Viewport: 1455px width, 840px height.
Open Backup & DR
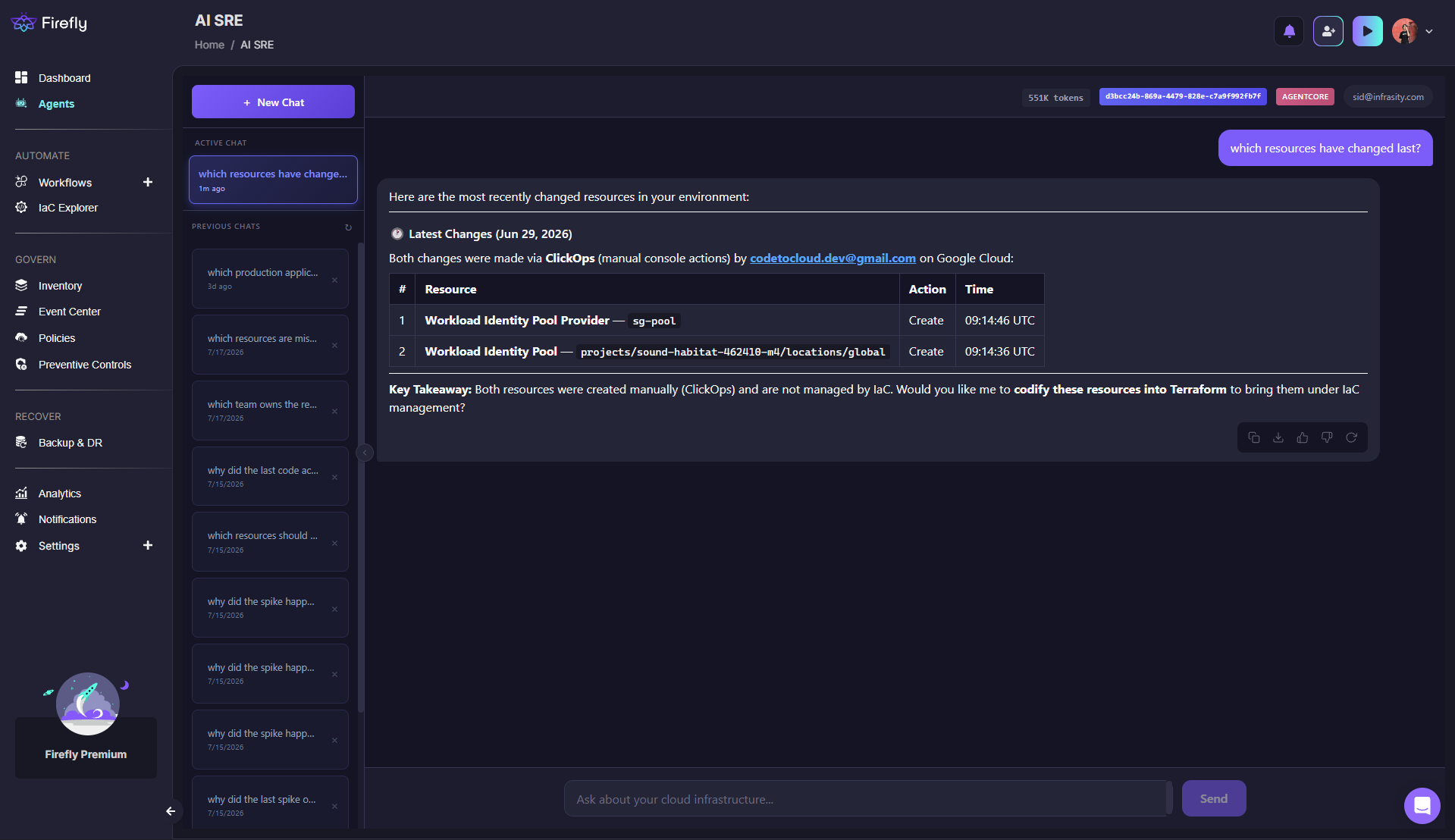71,443
